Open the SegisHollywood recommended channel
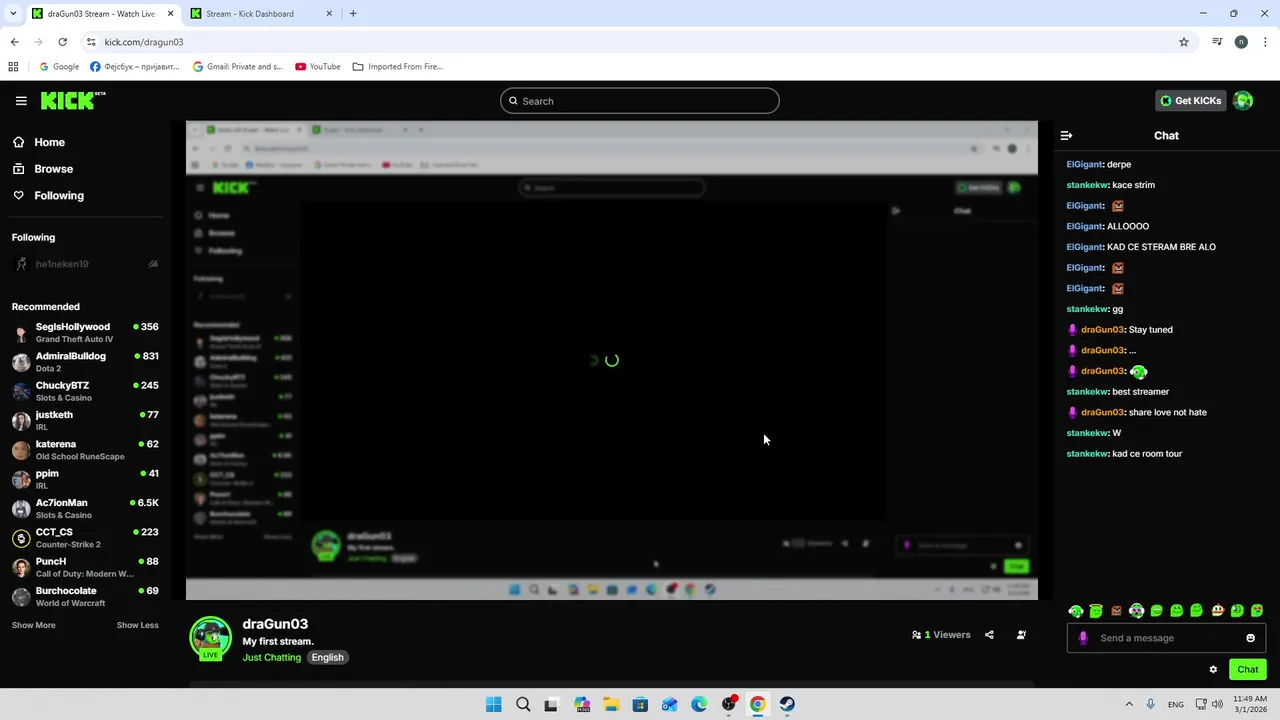Screen dimensions: 1280x720 (85, 333)
